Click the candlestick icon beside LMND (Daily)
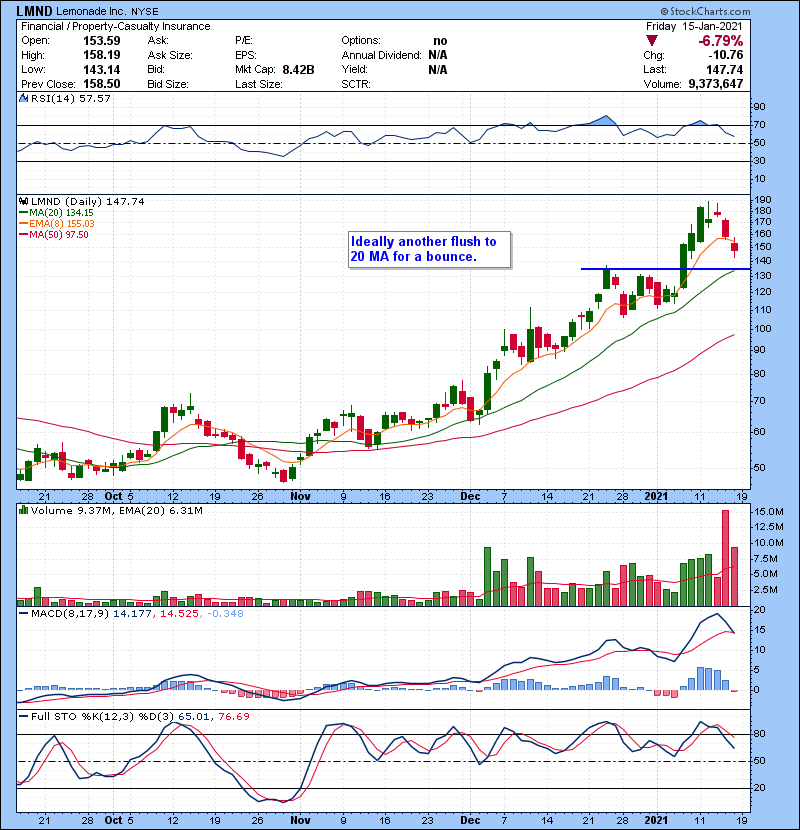Screen dimensions: 800x830 point(23,201)
